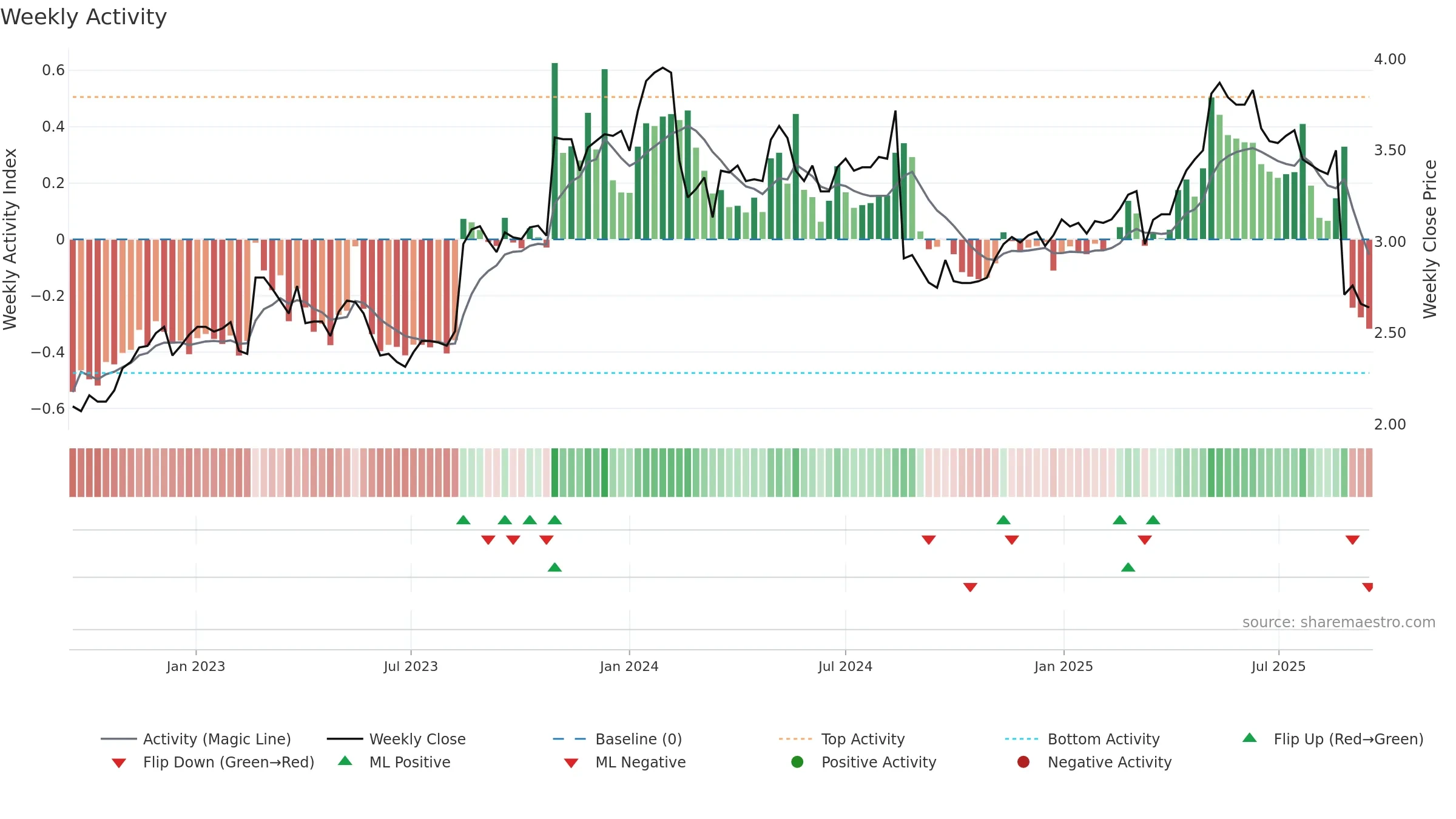Click the Jan 2024 x-axis label

click(629, 666)
